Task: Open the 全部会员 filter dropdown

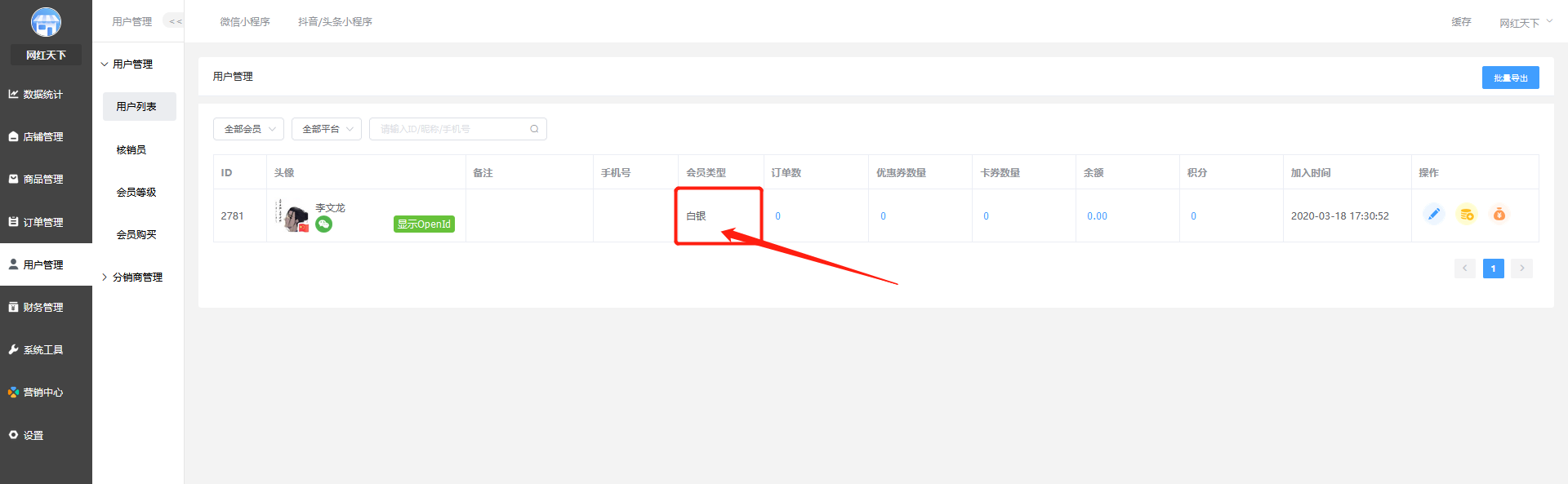Action: coord(248,129)
